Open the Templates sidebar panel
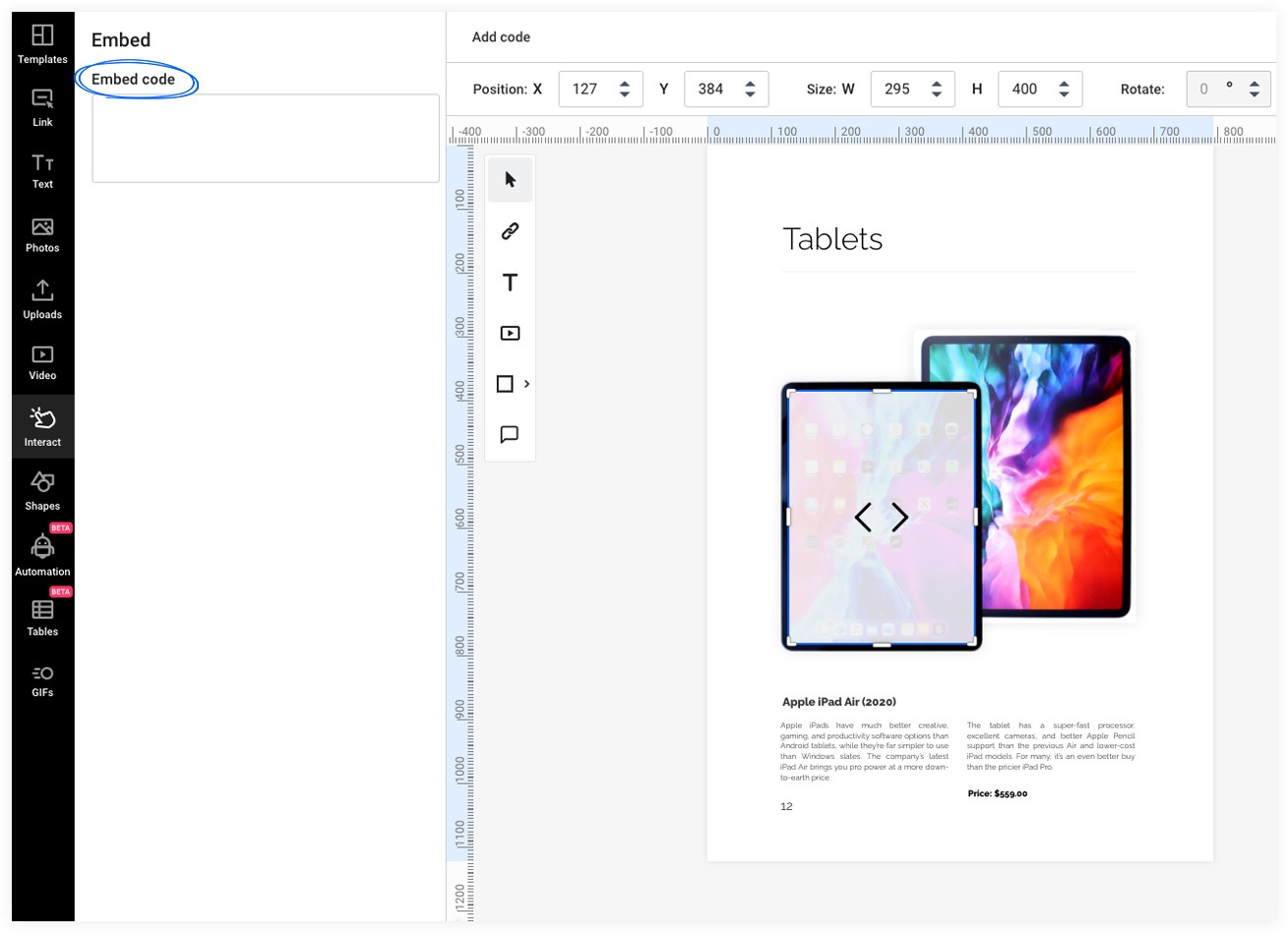This screenshot has height=937, width=1288. point(42,44)
